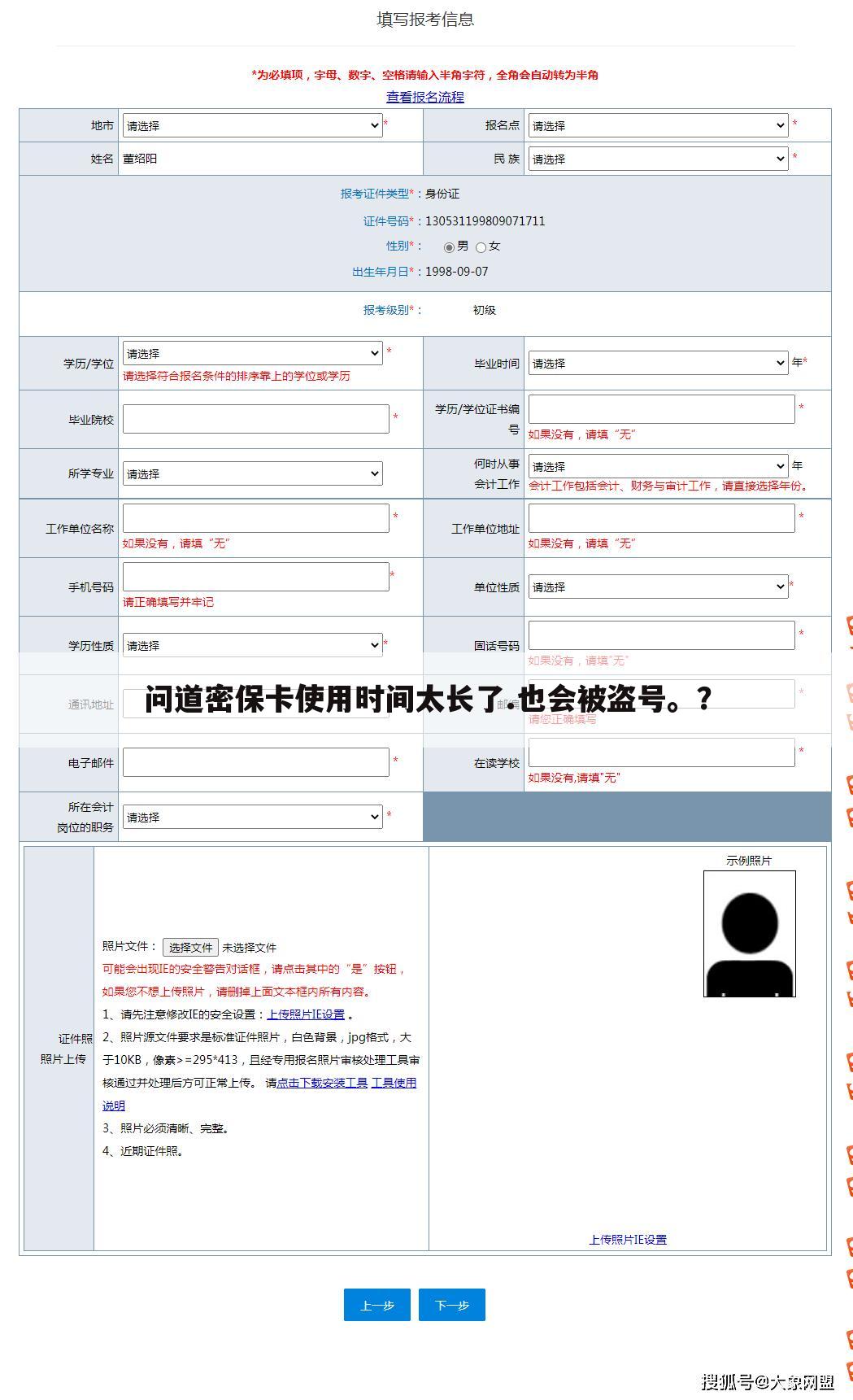
Task: Select the 男 gender radio button
Action: [449, 247]
